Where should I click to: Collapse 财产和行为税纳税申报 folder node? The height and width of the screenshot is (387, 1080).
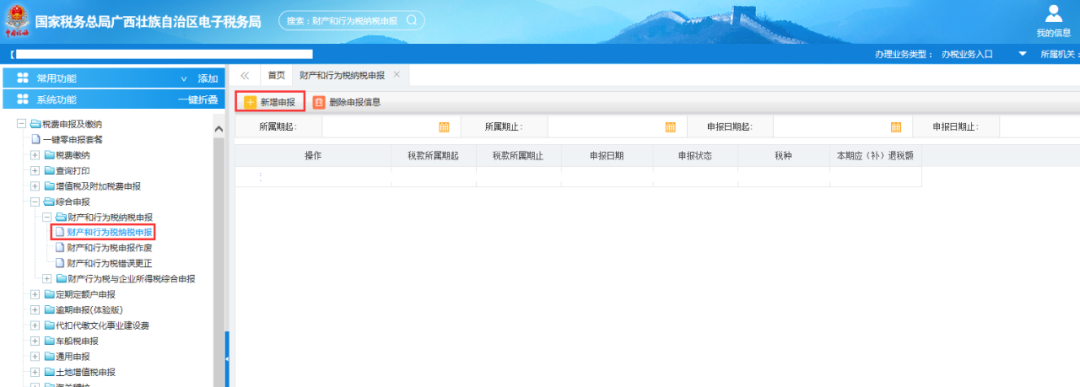[47, 217]
